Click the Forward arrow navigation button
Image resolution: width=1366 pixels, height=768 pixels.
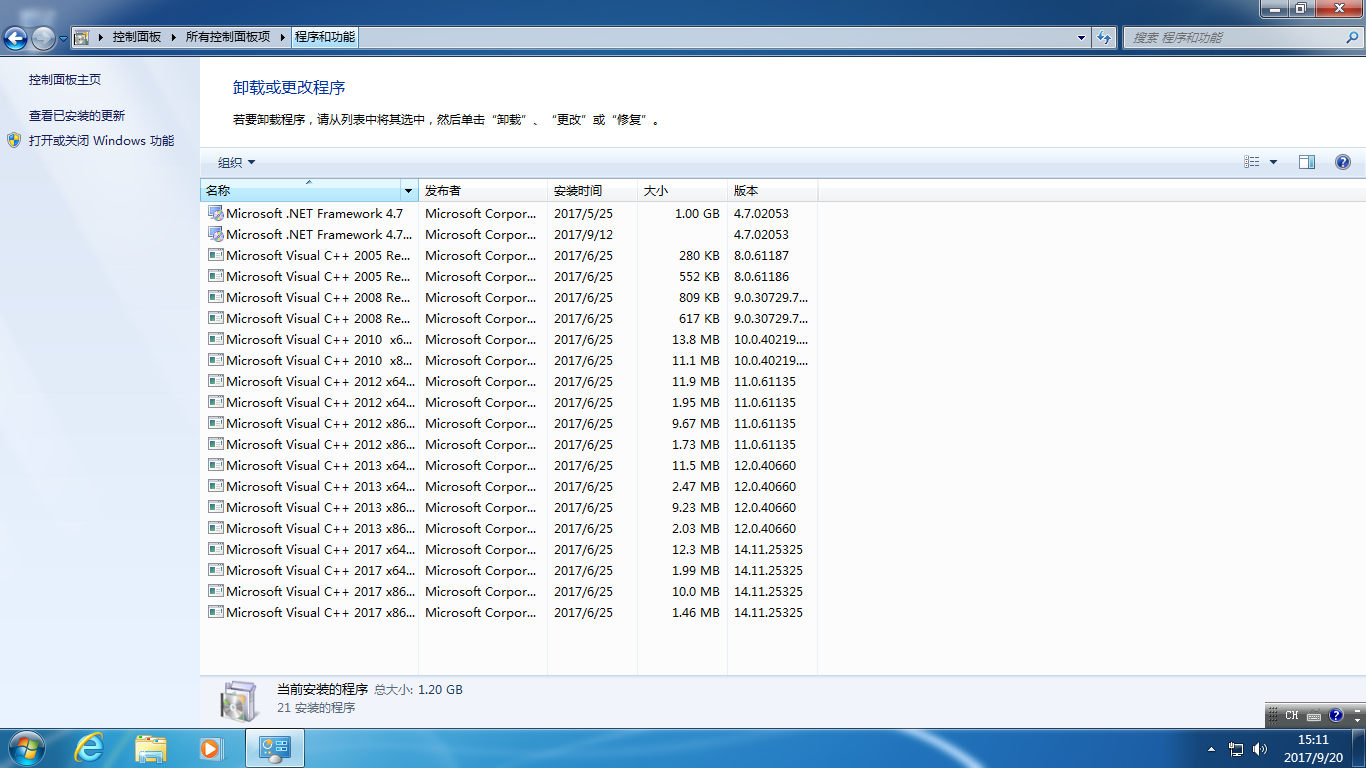43,38
